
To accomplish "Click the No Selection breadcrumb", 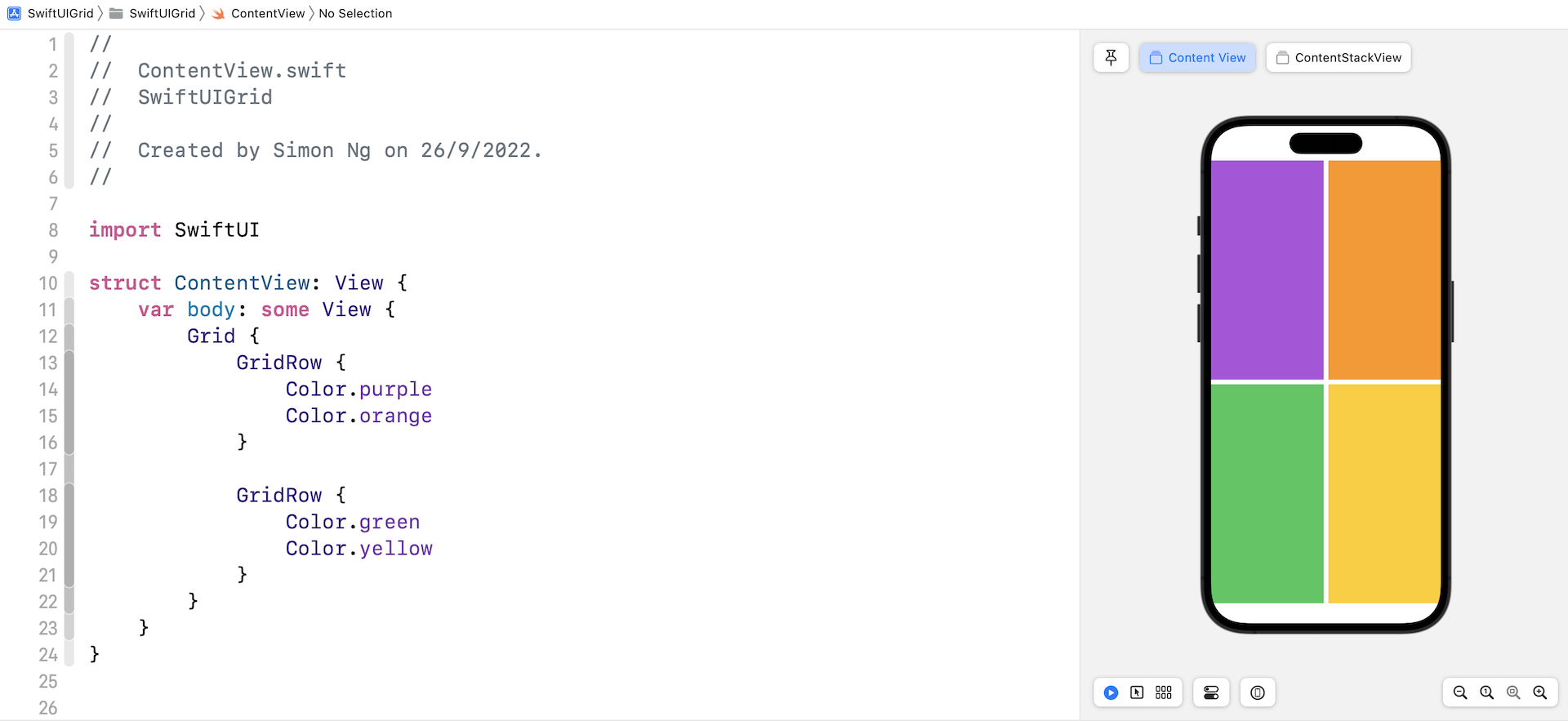I will 355,13.
